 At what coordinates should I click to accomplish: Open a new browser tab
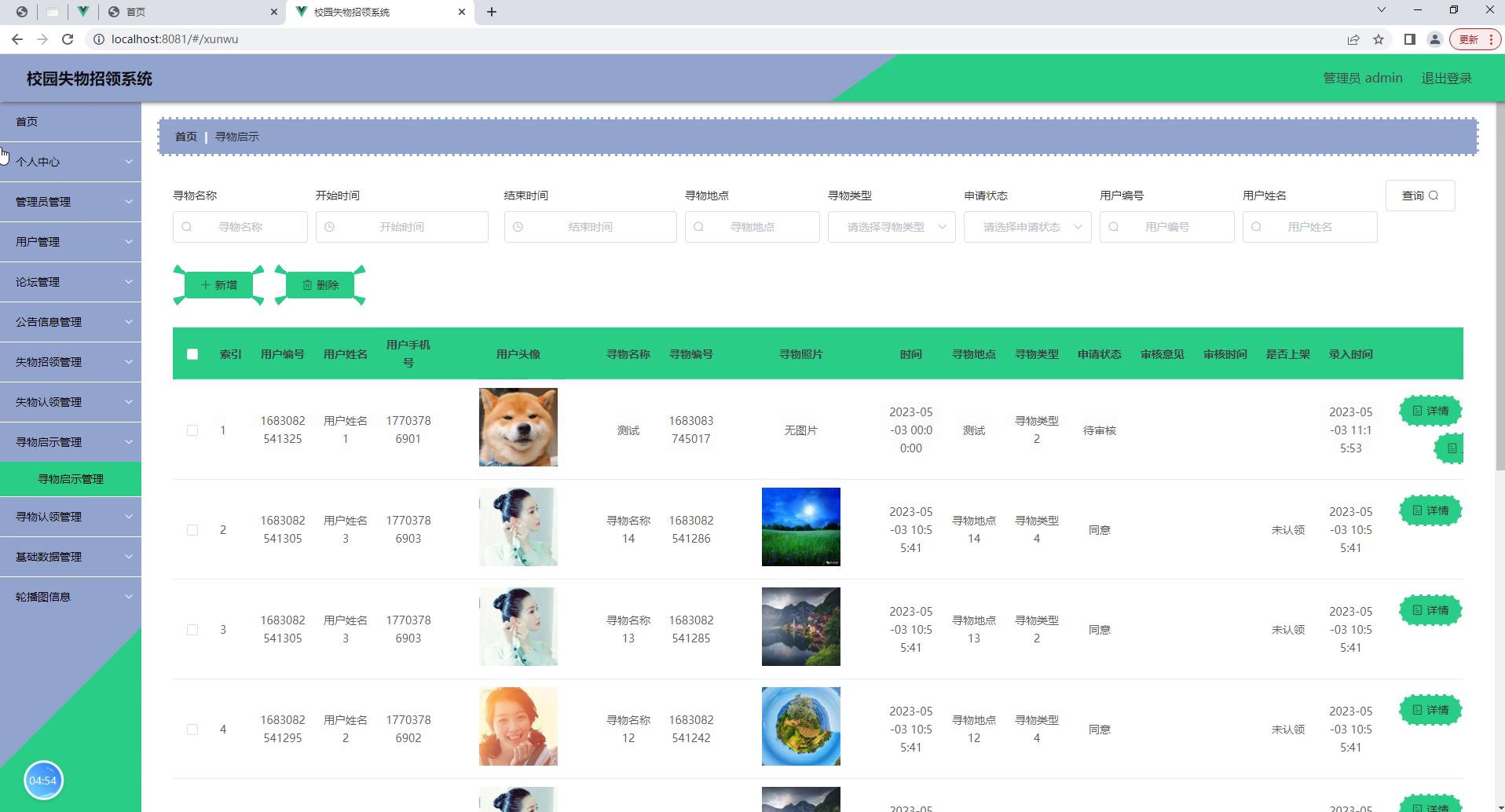(x=492, y=12)
